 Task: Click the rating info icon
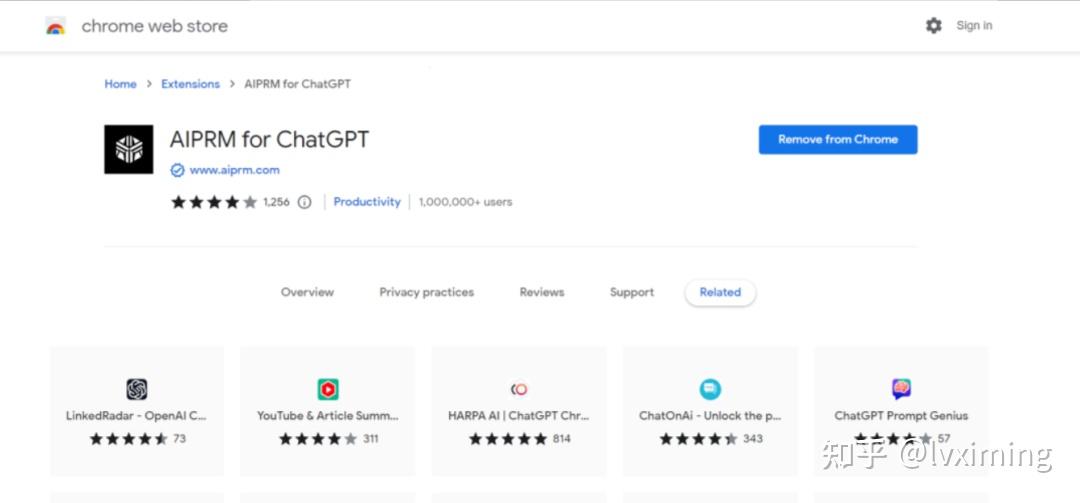pos(305,202)
